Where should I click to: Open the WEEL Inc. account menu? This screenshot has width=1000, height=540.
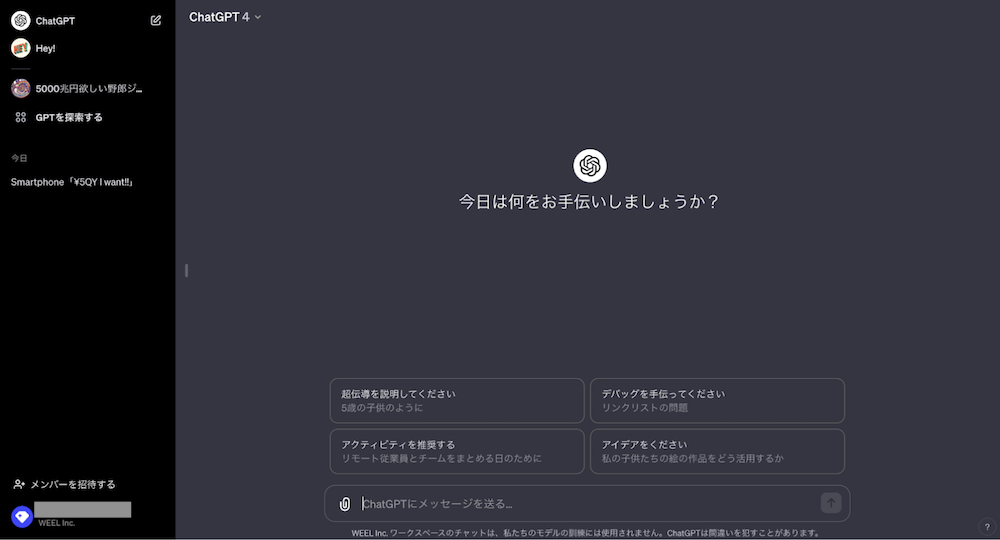pos(82,514)
